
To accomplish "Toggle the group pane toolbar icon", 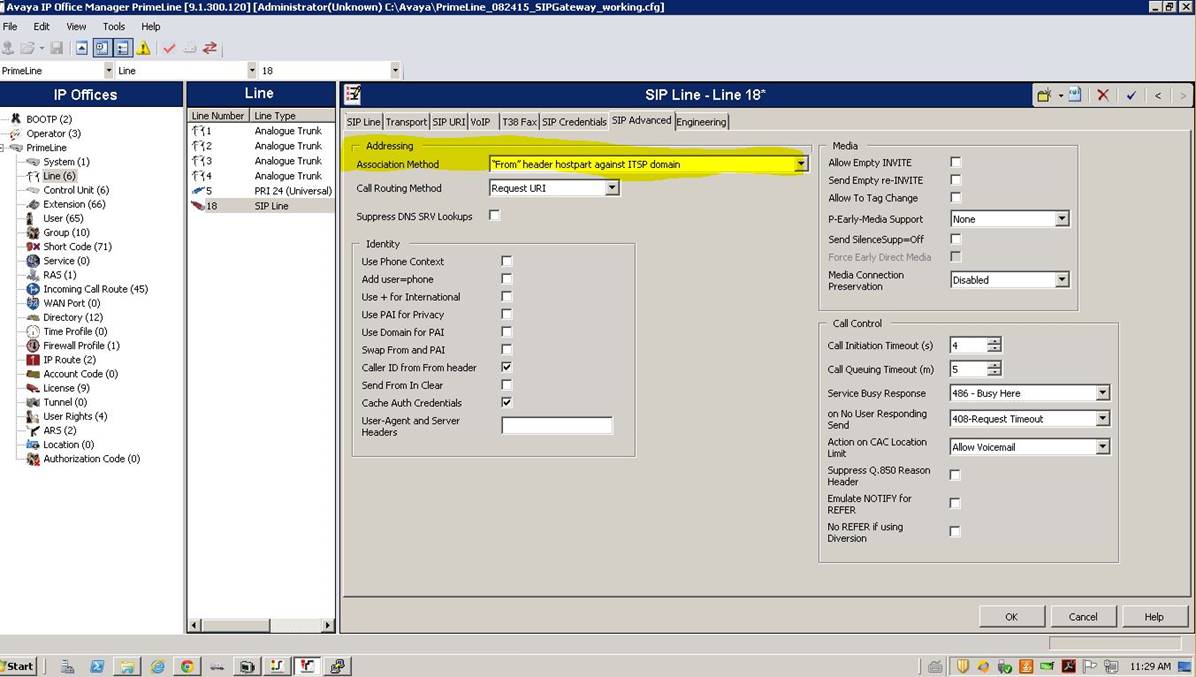I will tap(123, 48).
